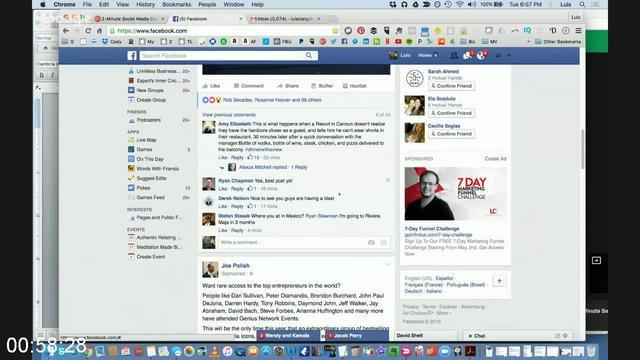
Task: Open the sticker icon in the comment box
Action: pos(384,242)
